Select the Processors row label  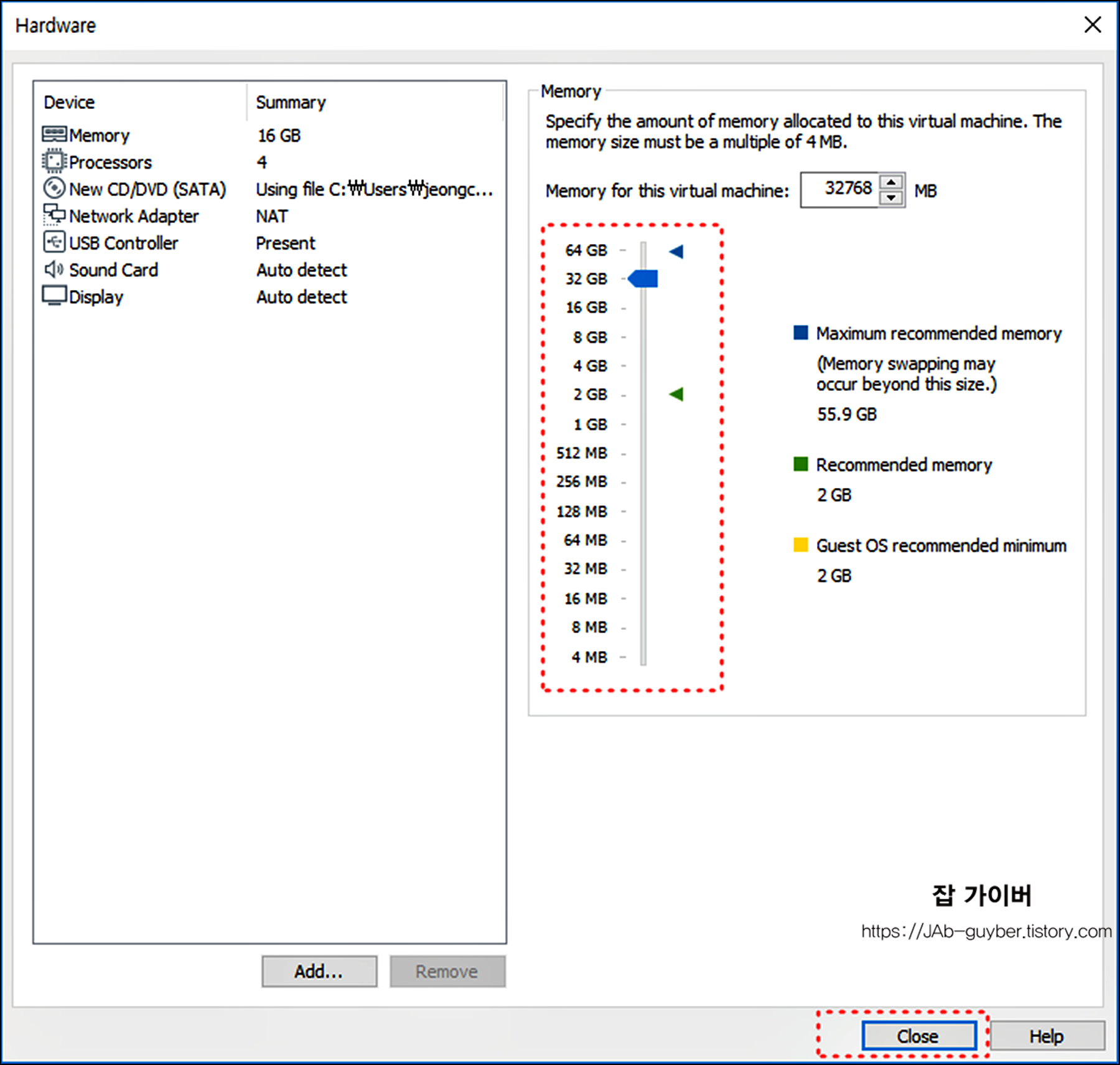pyautogui.click(x=110, y=162)
